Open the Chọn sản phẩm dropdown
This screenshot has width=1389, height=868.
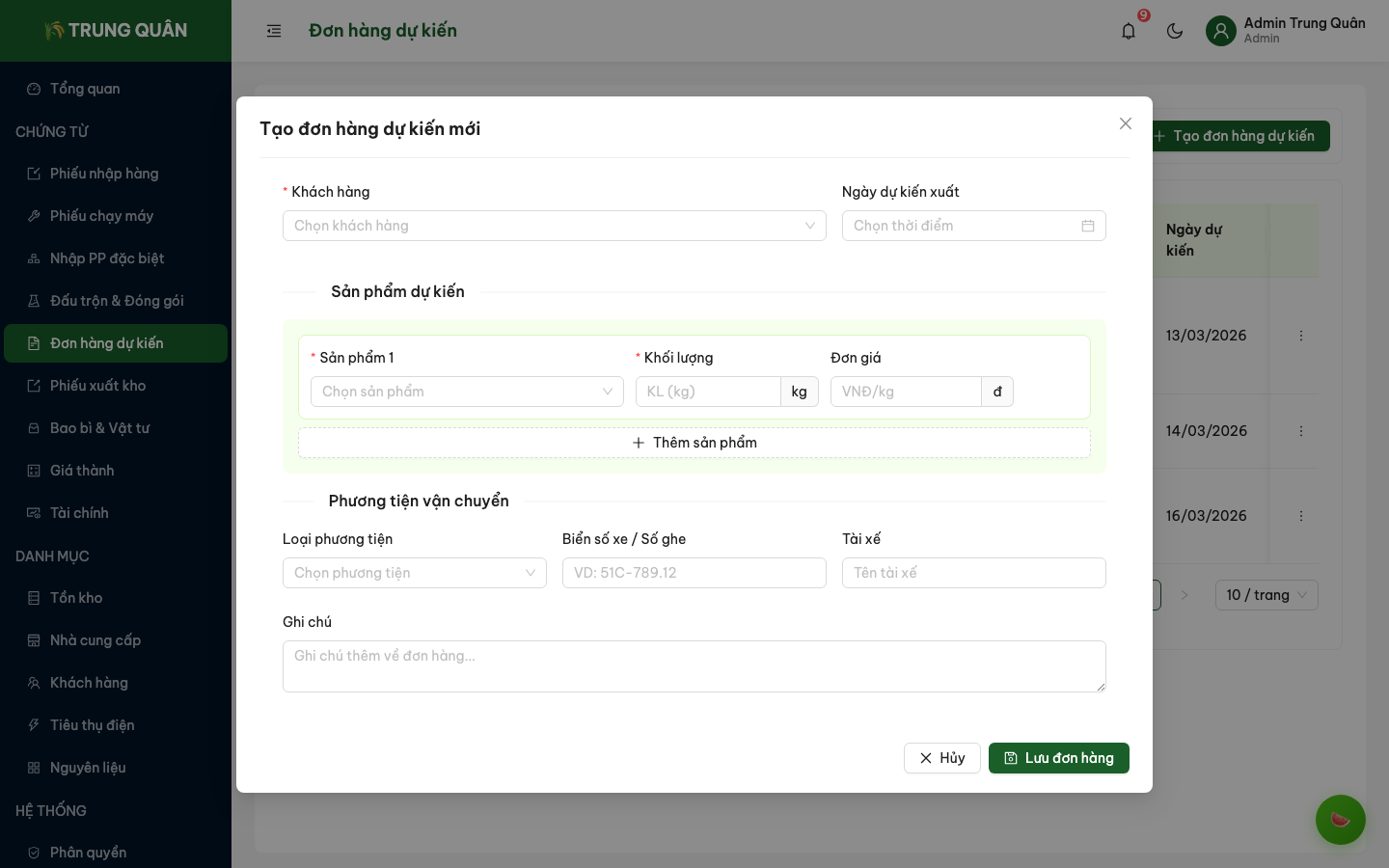pos(466,392)
